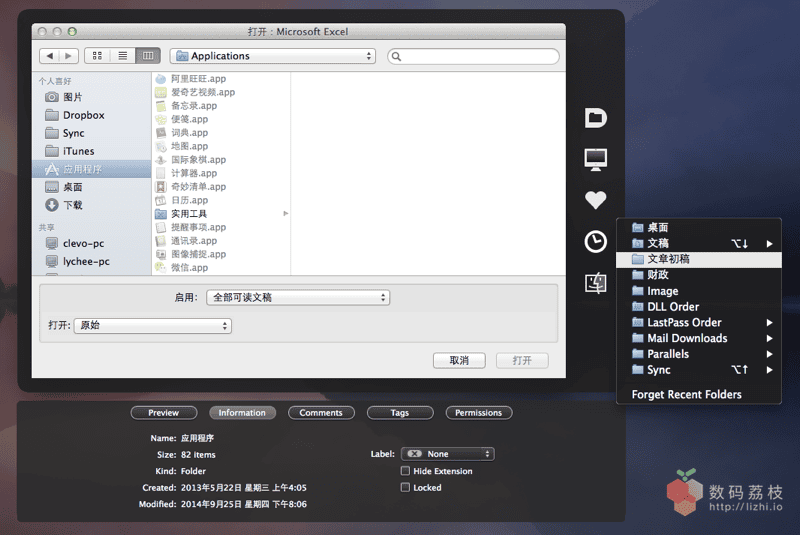Toggle the Locked checkbox
The image size is (800, 535).
pyautogui.click(x=405, y=488)
